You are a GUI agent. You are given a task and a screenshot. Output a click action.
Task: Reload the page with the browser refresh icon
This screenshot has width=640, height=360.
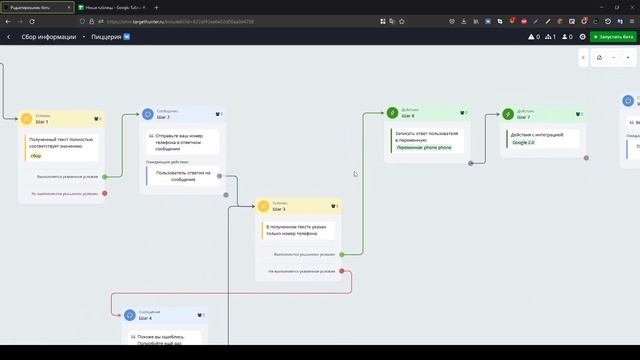tap(32, 21)
